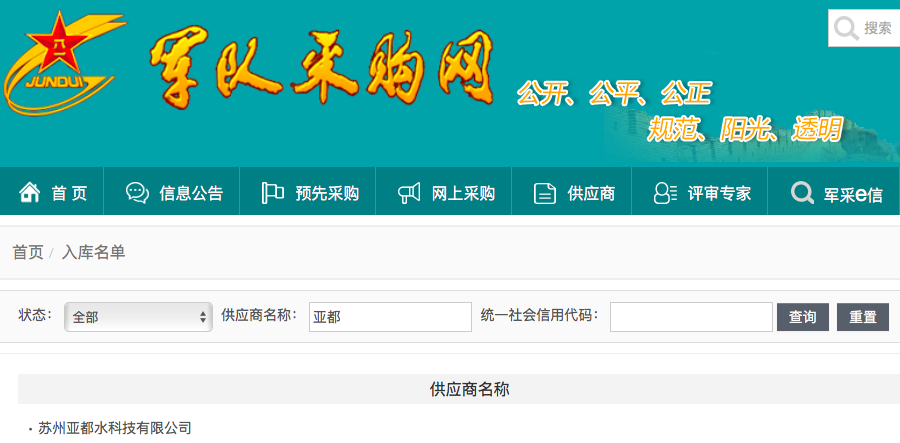Image resolution: width=900 pixels, height=443 pixels.
Task: Click the home icon in navigation bar
Action: [x=30, y=193]
